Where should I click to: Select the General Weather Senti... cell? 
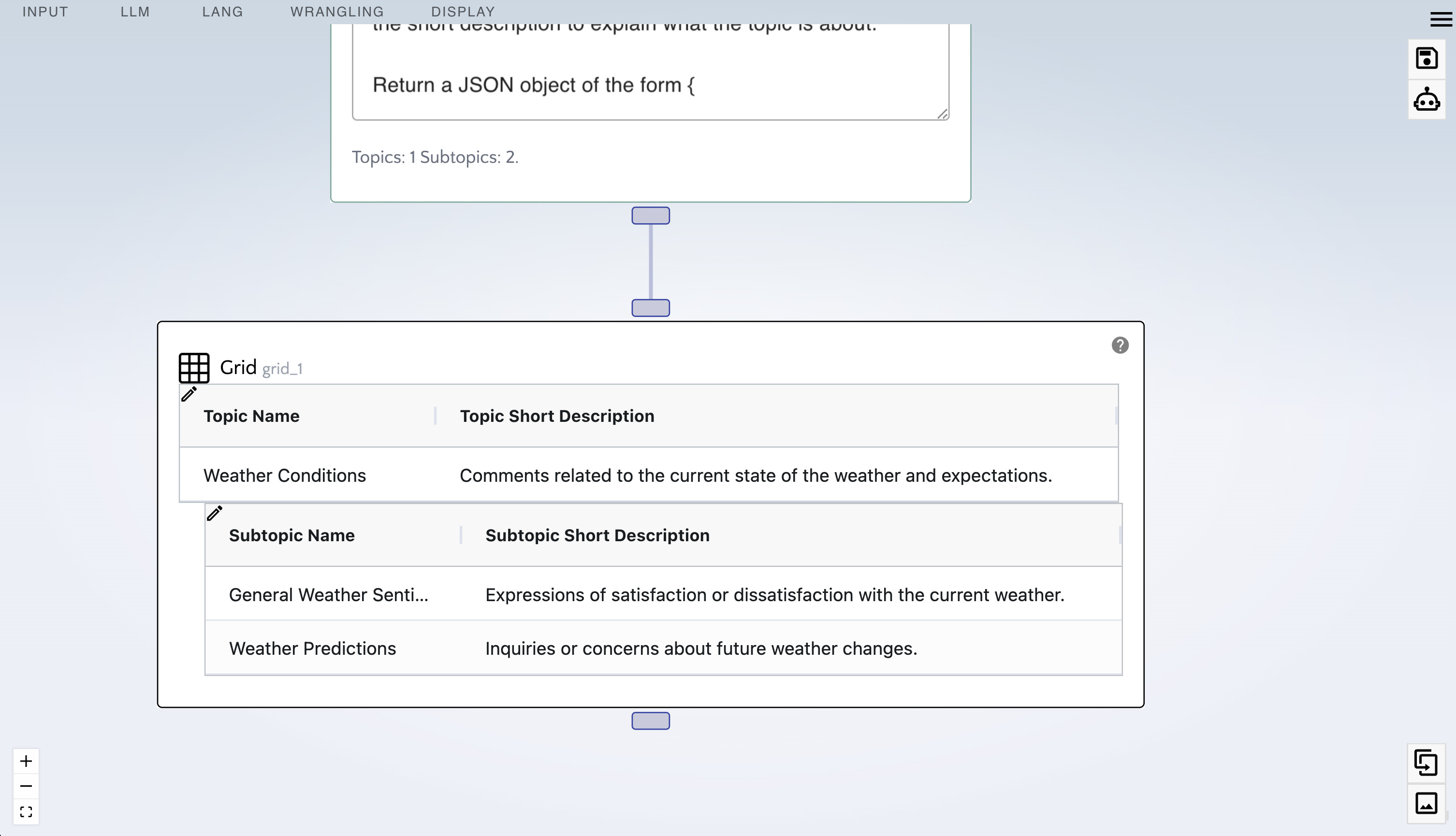point(333,594)
